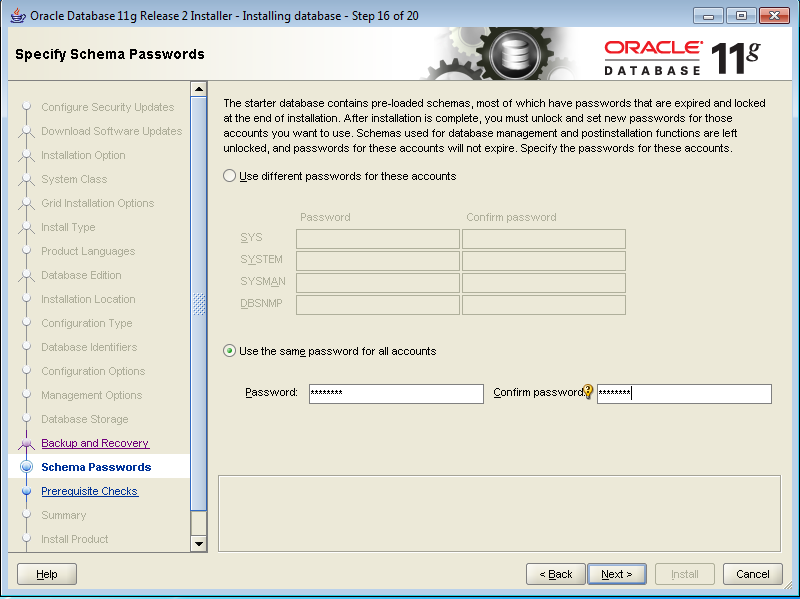Jump to the Prerequisite Checks step
The image size is (800, 599).
(x=90, y=491)
